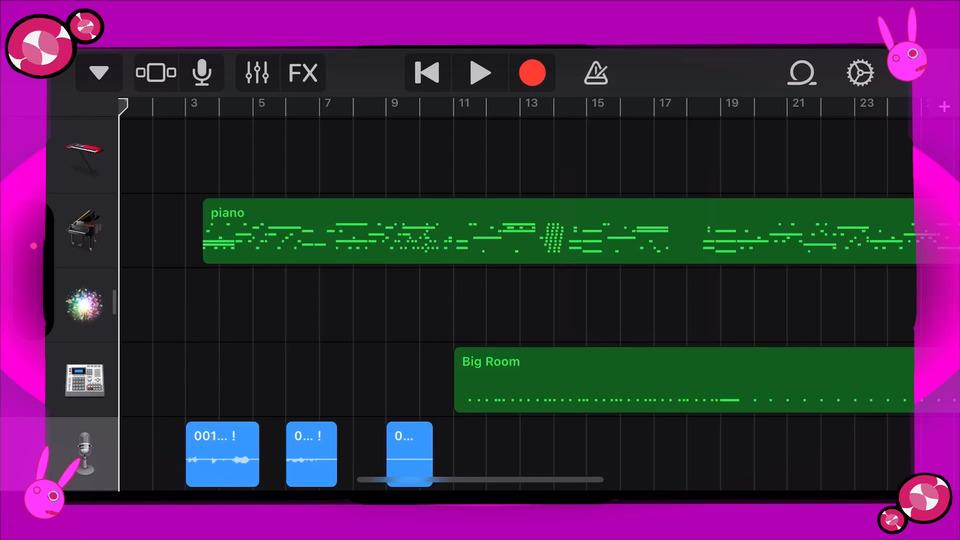Click ruler at bar 3
The height and width of the screenshot is (540, 960).
(194, 103)
